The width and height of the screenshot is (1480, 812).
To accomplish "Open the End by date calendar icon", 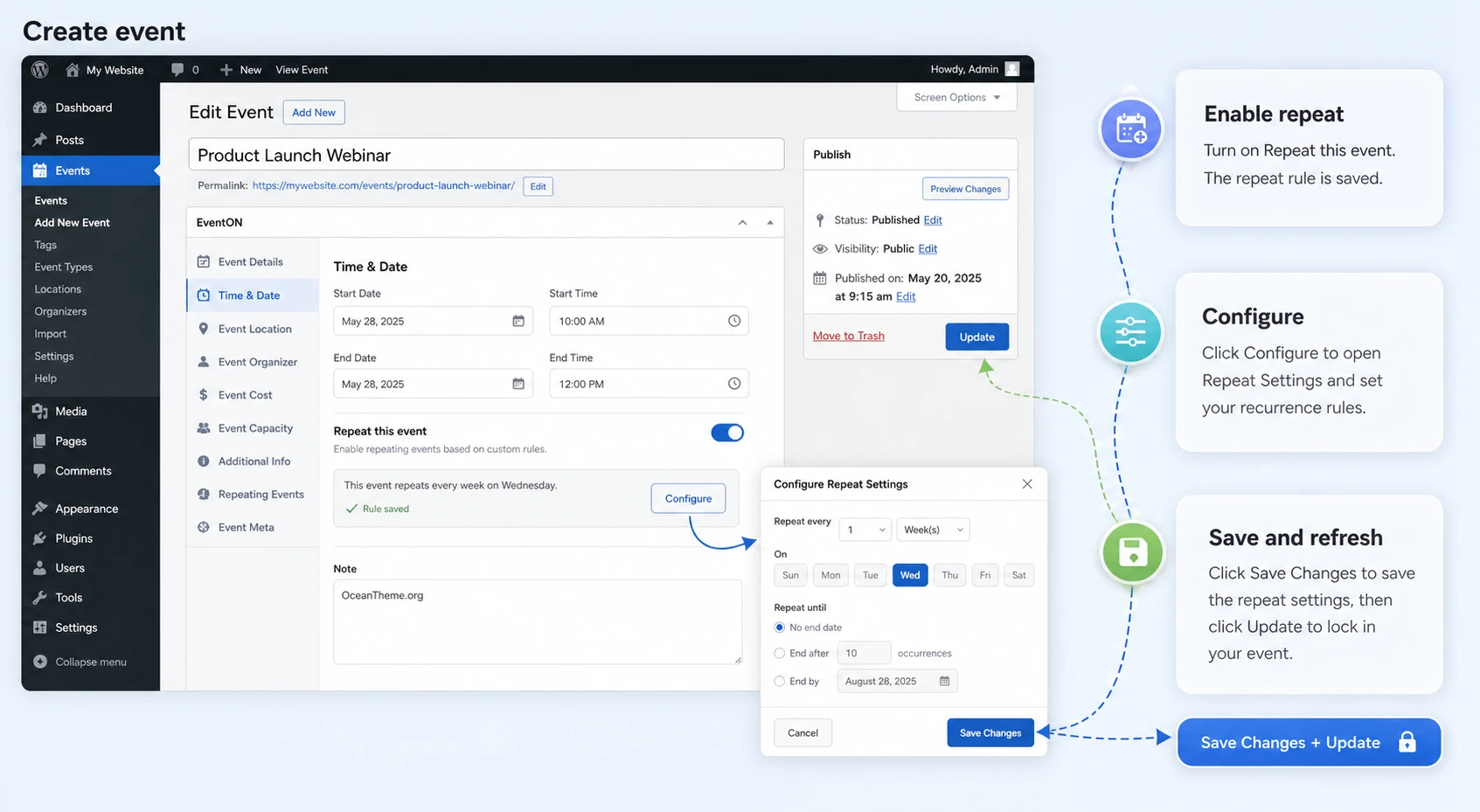I will (x=944, y=681).
